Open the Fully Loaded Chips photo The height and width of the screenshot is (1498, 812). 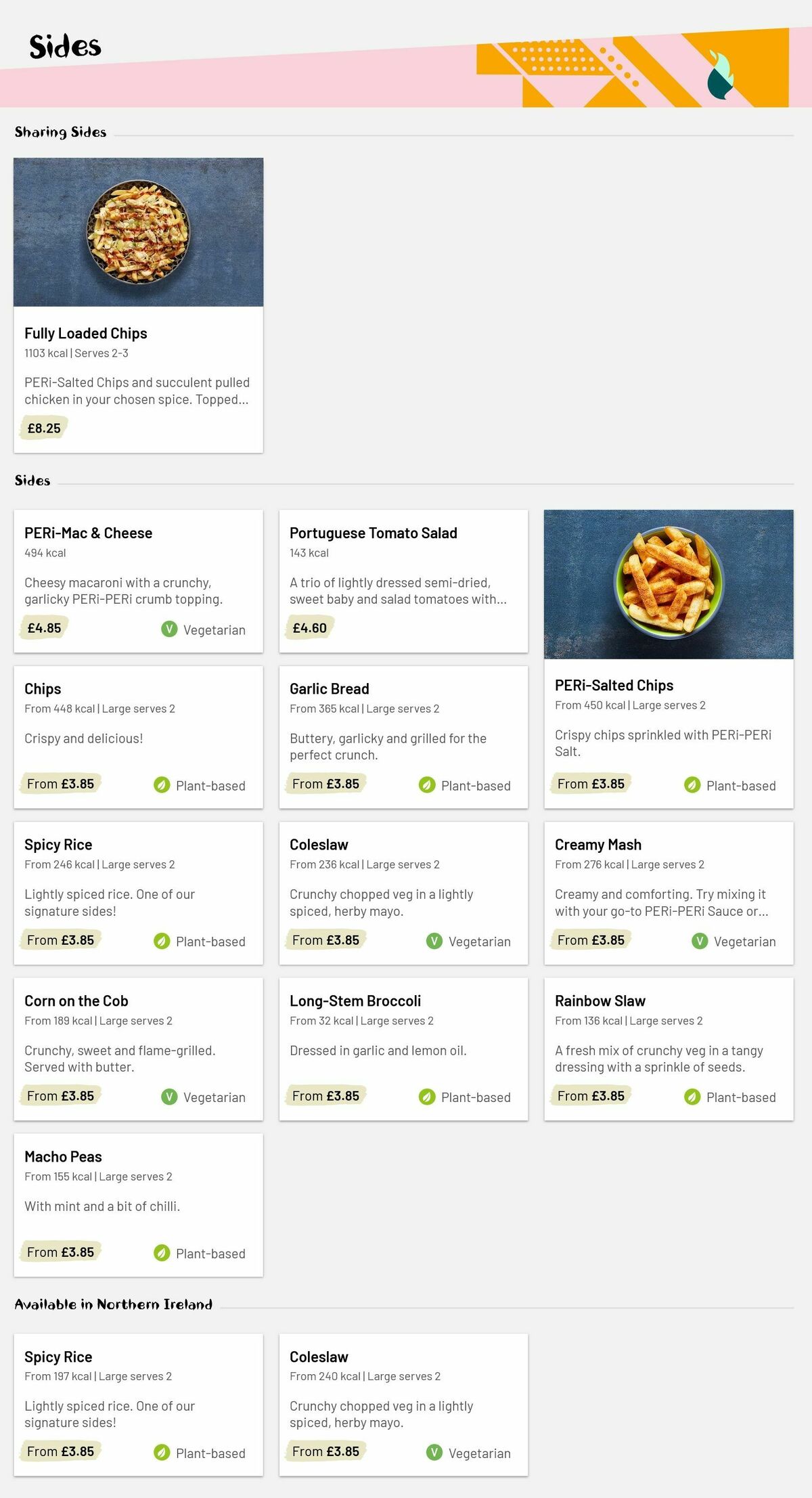click(139, 232)
